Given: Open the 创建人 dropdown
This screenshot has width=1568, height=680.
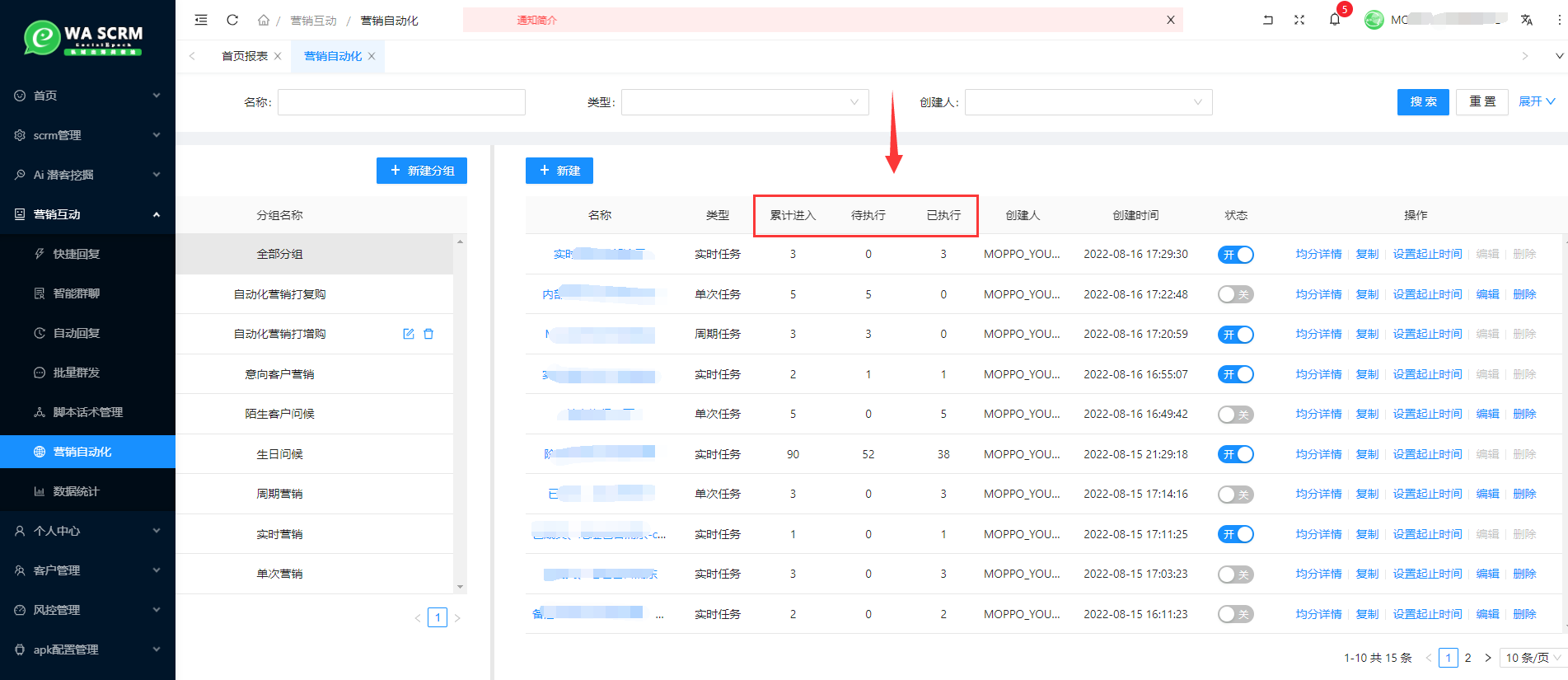Looking at the screenshot, I should [x=1088, y=102].
